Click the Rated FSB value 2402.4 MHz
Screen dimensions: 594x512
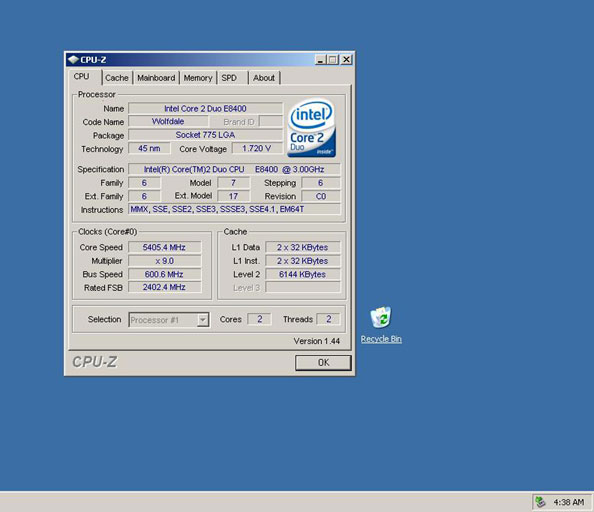tap(164, 287)
